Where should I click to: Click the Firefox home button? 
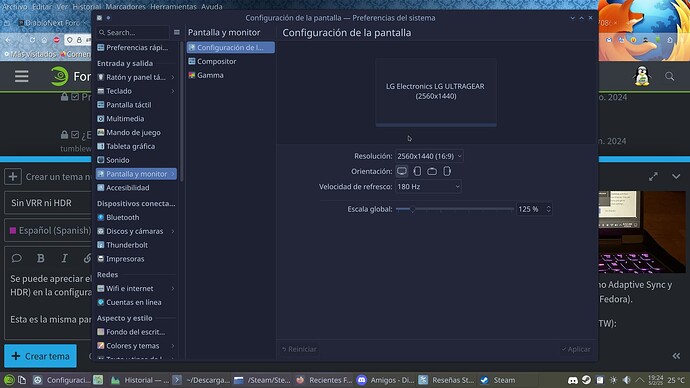click(x=44, y=40)
